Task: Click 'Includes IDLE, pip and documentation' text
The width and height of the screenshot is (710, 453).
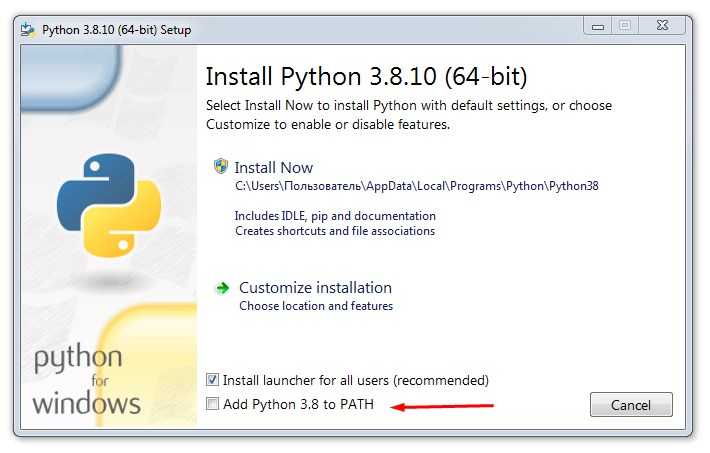Action: tap(335, 216)
